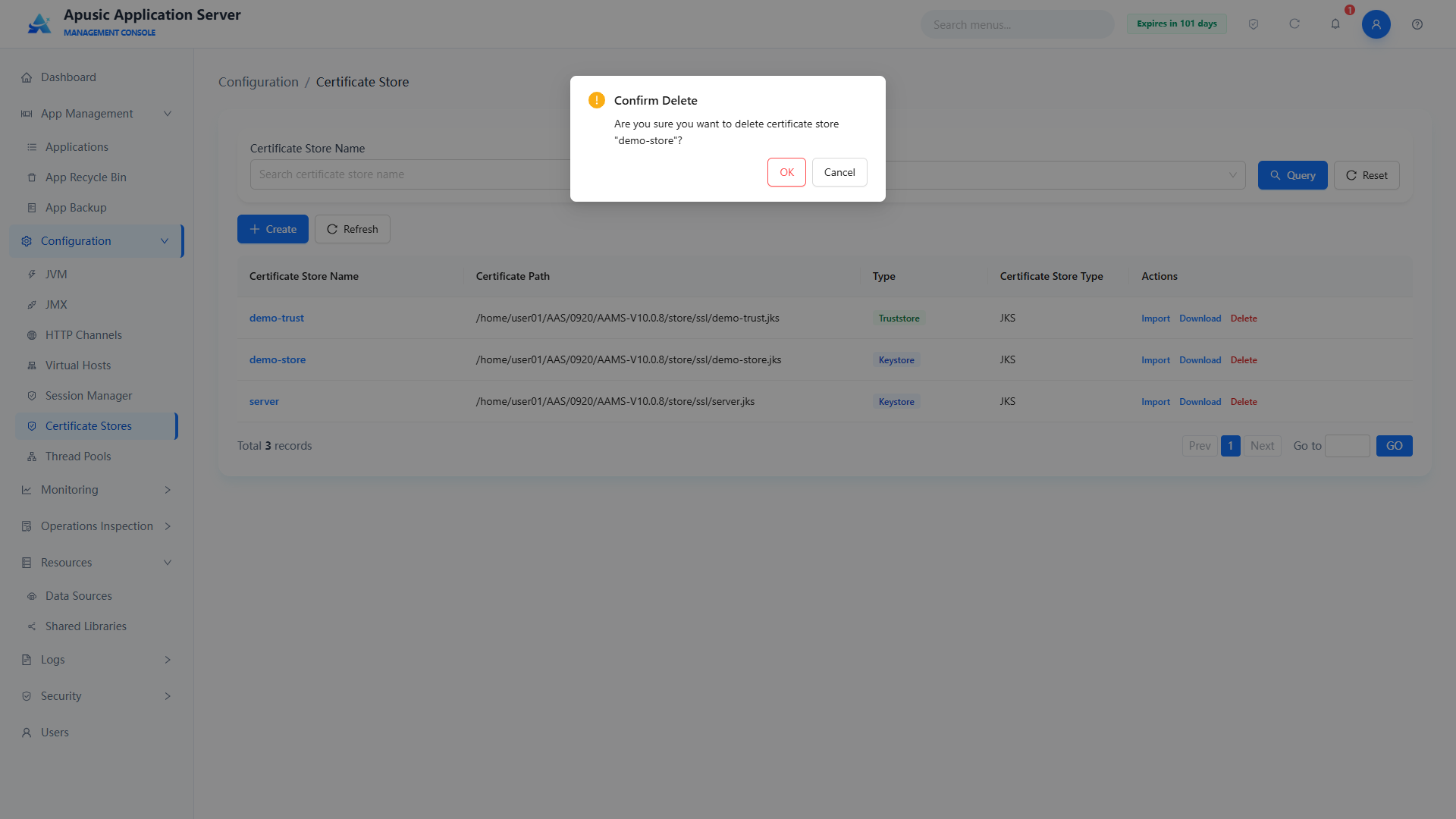
Task: Click the Go to page input field
Action: coord(1348,446)
